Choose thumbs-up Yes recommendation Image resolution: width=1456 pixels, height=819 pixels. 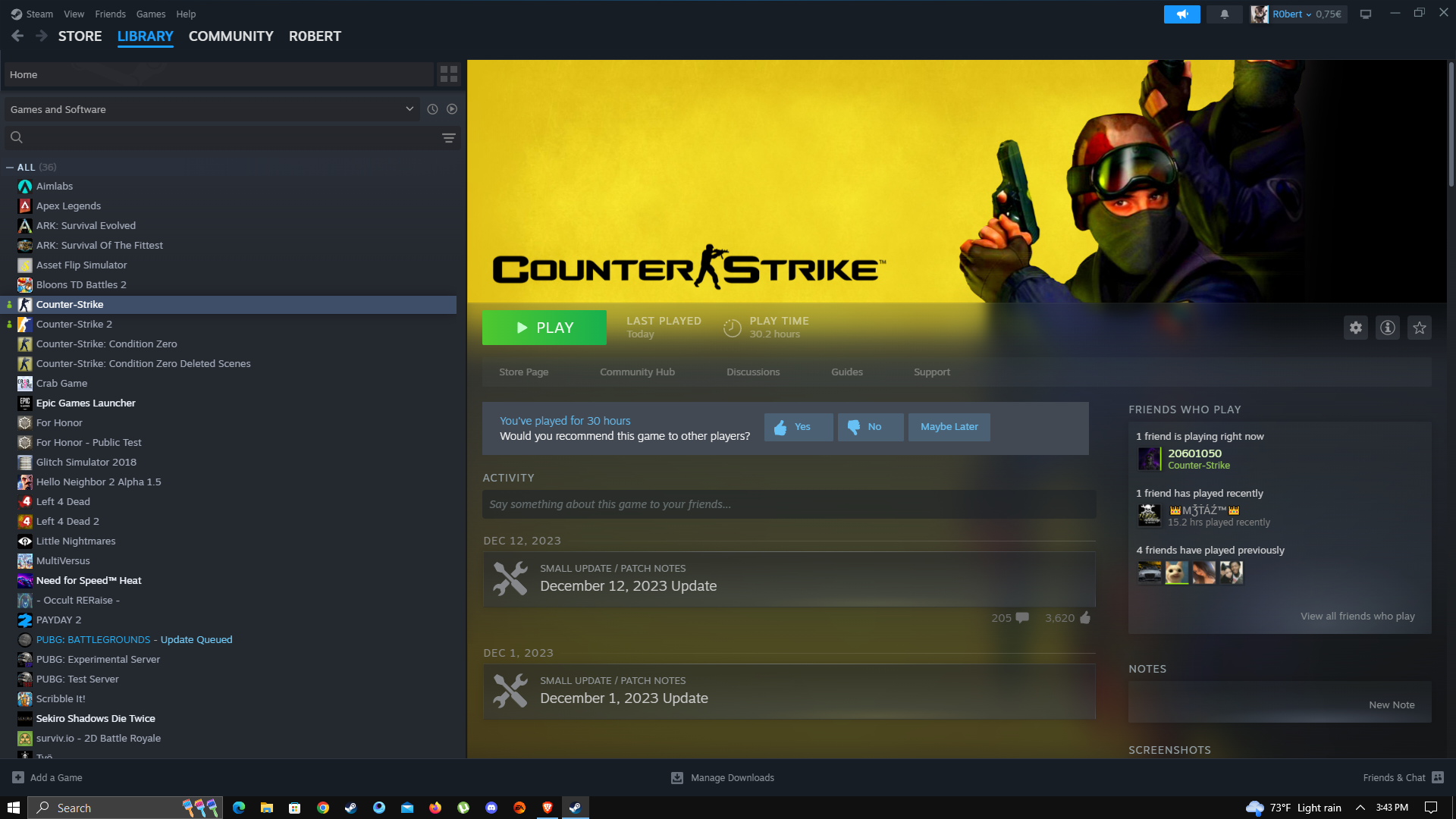click(x=798, y=427)
